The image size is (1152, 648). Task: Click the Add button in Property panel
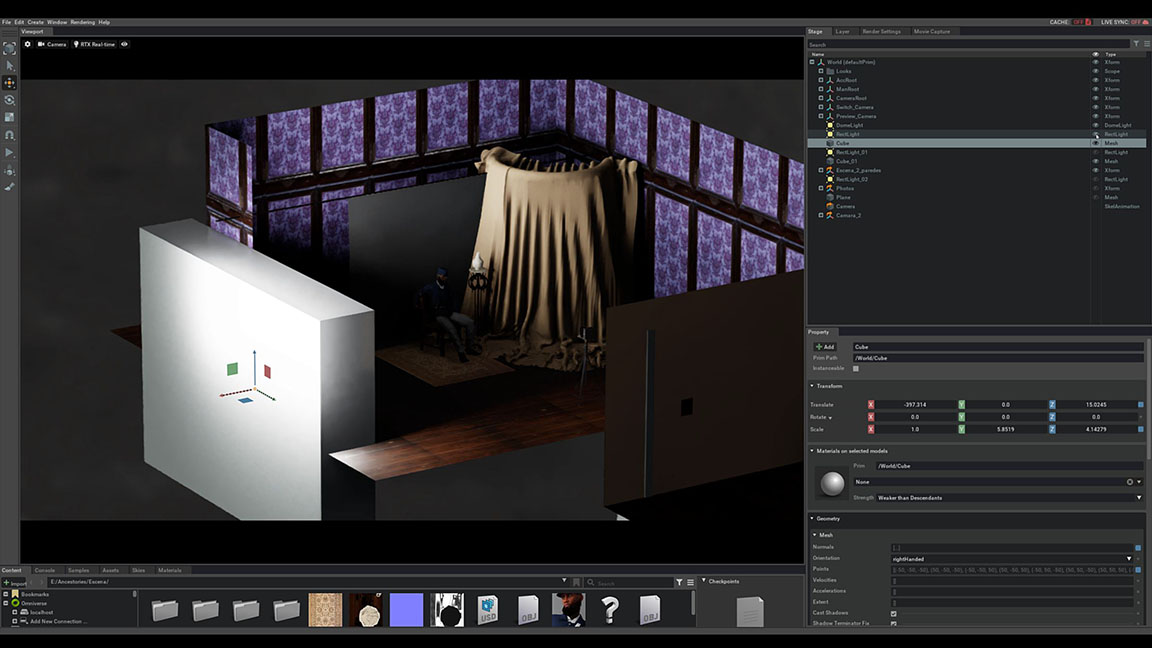tap(825, 347)
